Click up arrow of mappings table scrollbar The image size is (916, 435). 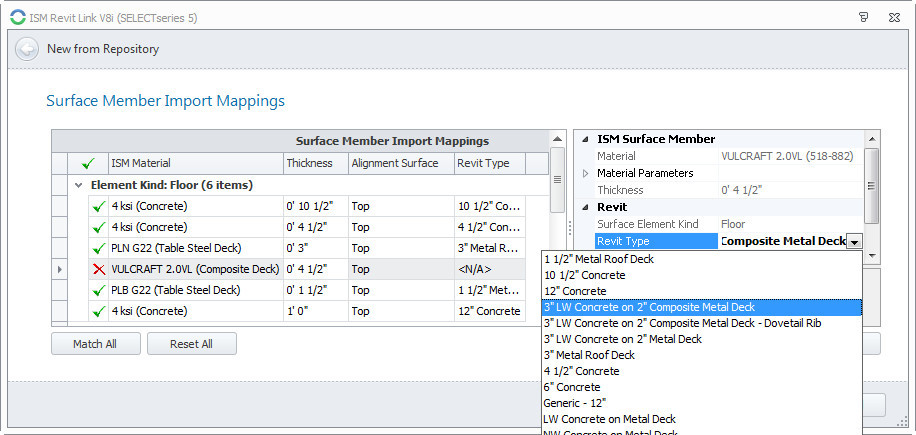(x=557, y=139)
